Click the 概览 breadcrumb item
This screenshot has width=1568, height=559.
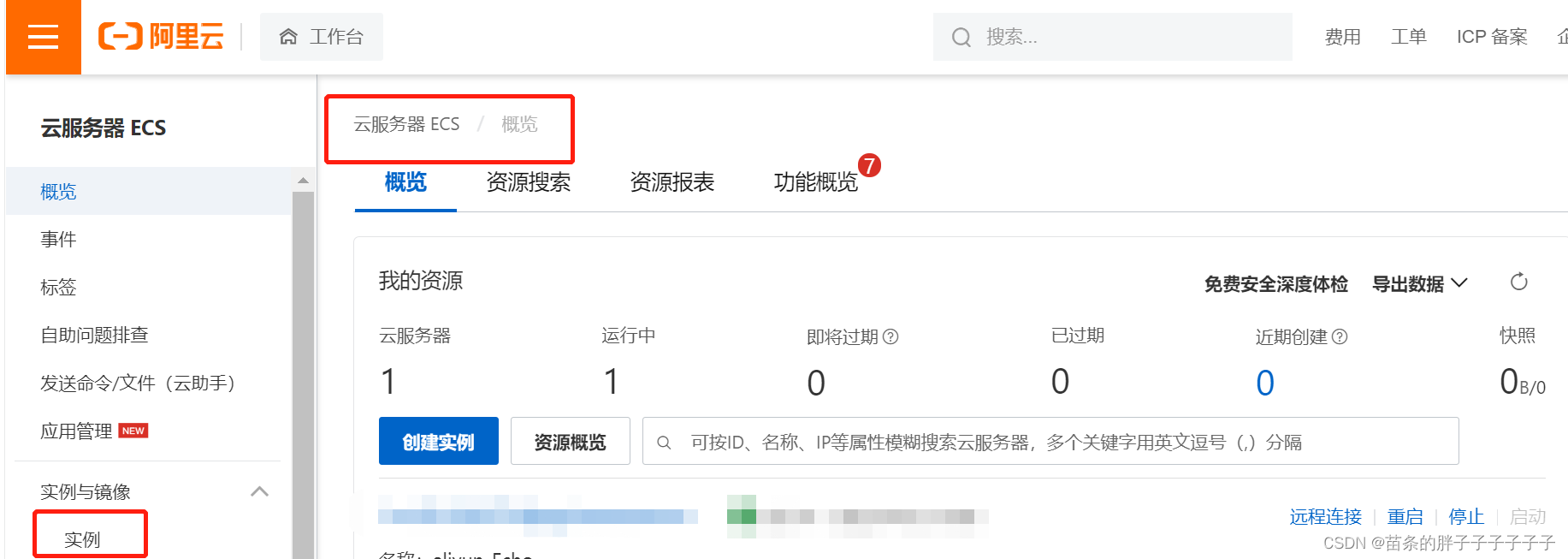(x=519, y=124)
